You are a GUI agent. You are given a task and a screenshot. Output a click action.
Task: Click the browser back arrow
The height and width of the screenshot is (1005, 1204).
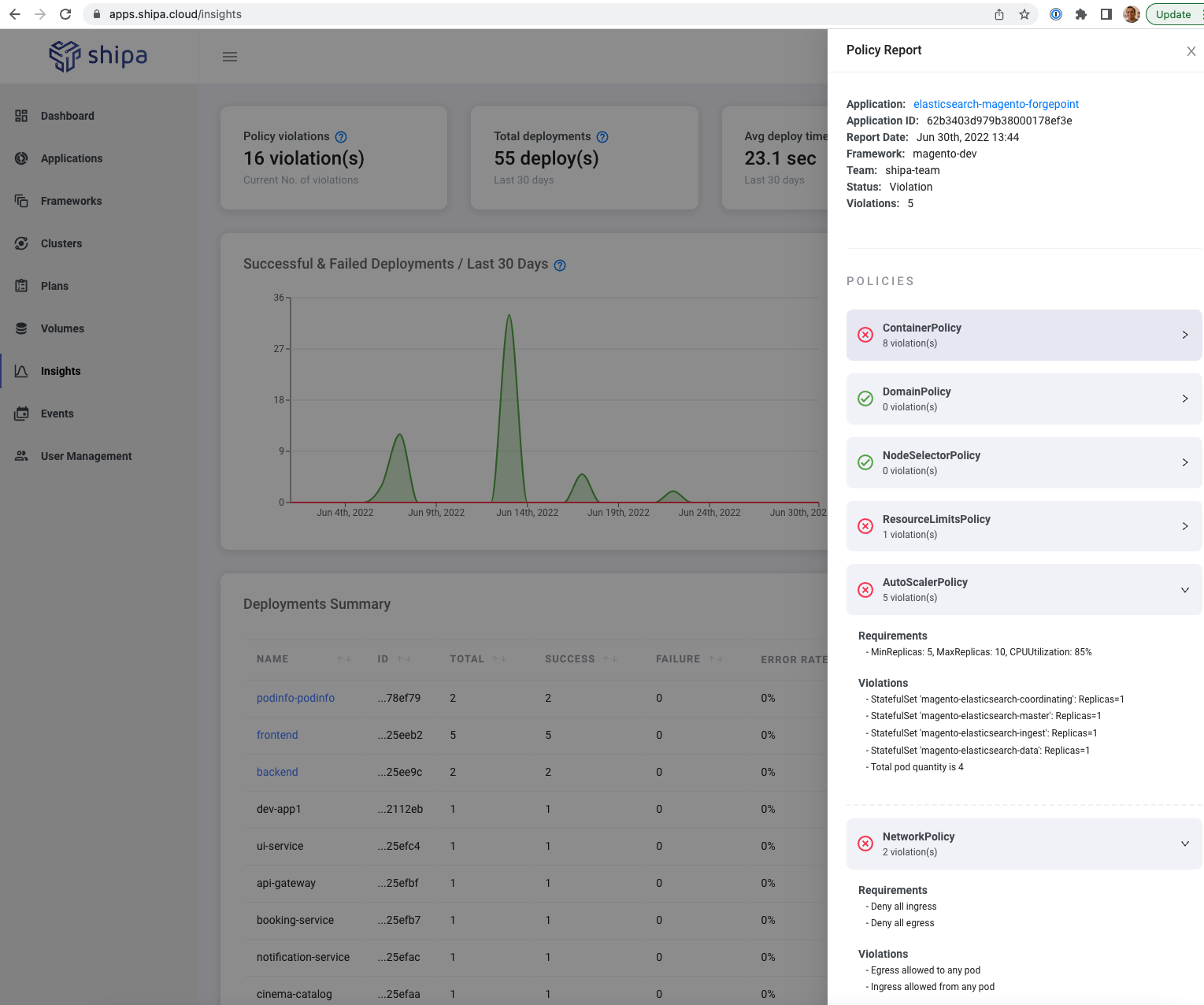coord(14,14)
